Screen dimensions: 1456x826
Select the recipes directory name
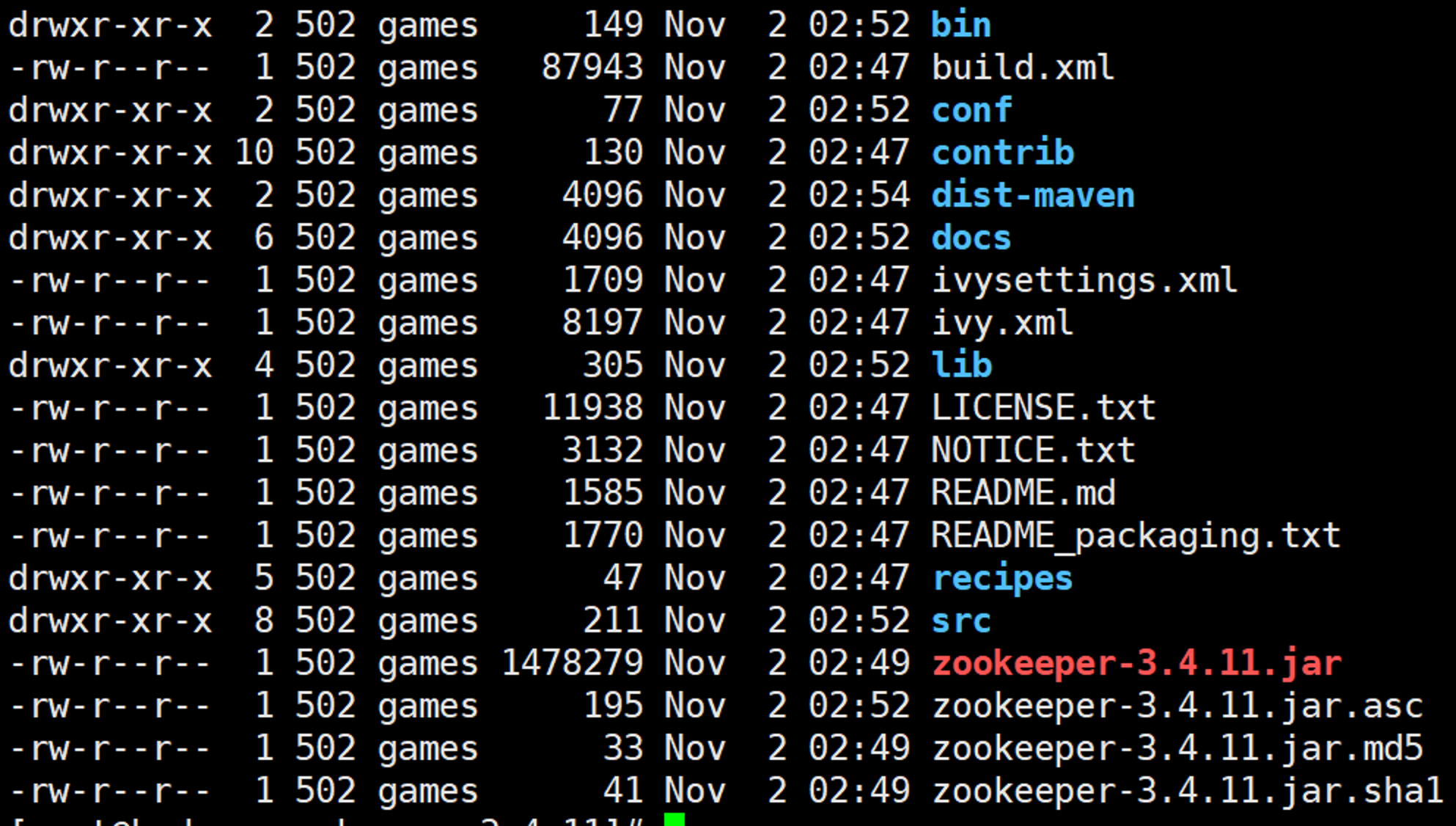tap(1002, 578)
